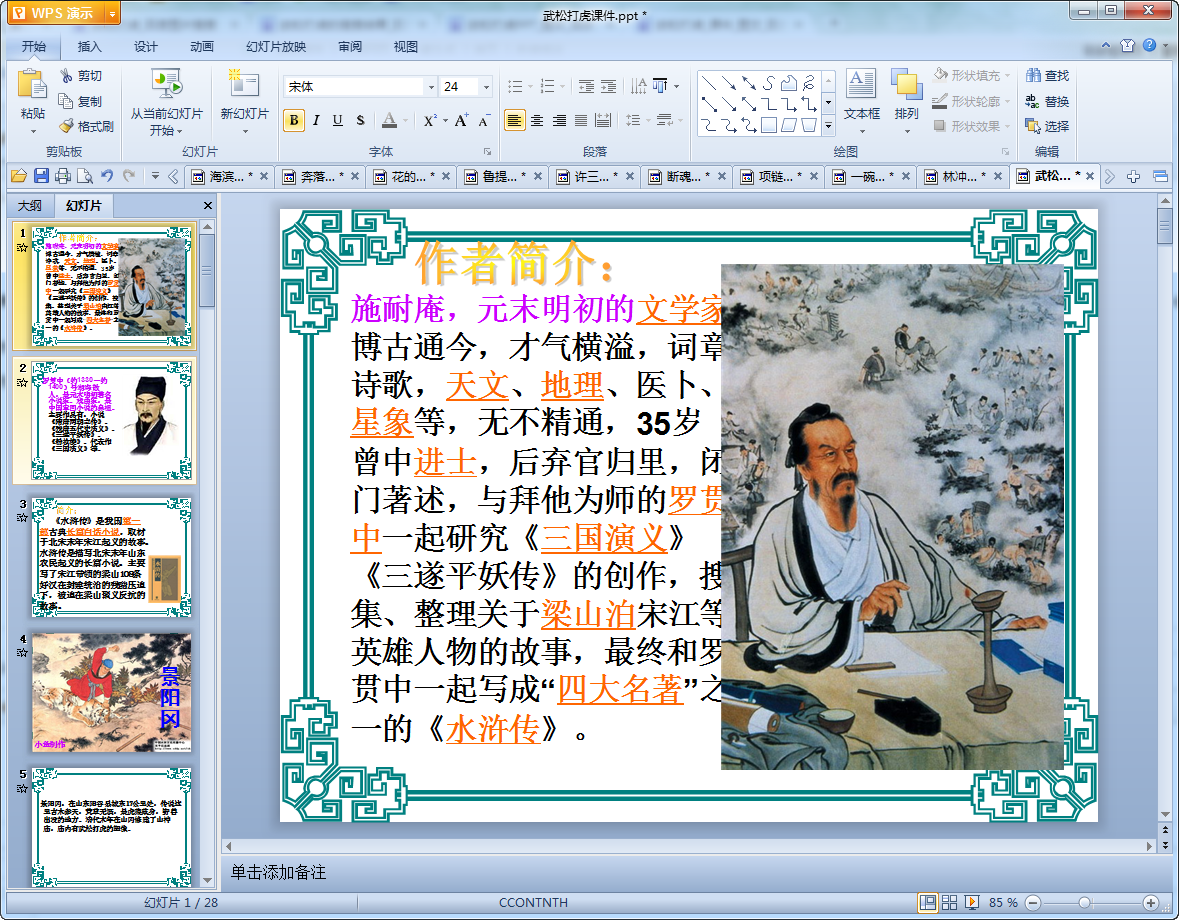1179x920 pixels.
Task: Close the slide thumbnail panel
Action: click(208, 205)
